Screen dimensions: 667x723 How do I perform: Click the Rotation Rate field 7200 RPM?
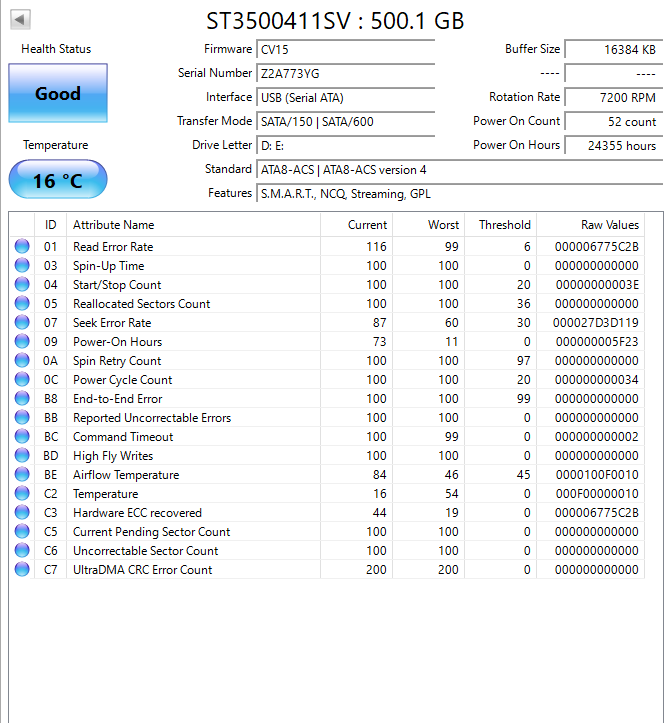click(x=613, y=97)
